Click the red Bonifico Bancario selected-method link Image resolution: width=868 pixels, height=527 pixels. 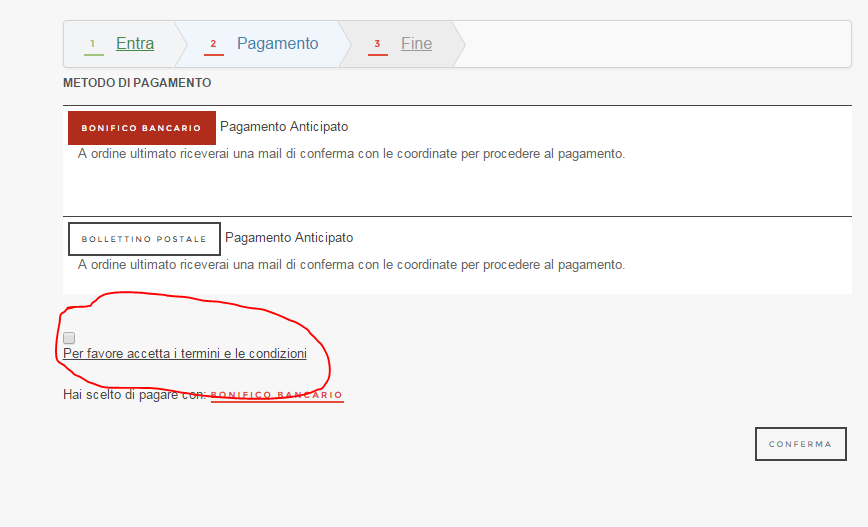click(277, 395)
